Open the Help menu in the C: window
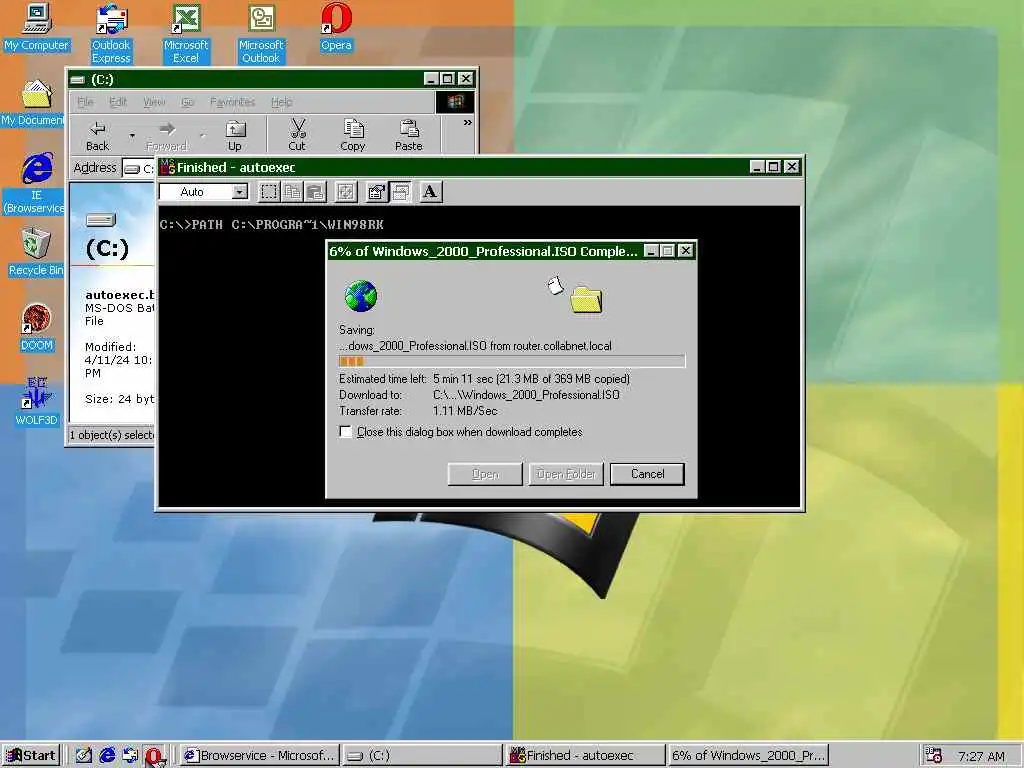The width and height of the screenshot is (1024, 768). click(x=281, y=102)
